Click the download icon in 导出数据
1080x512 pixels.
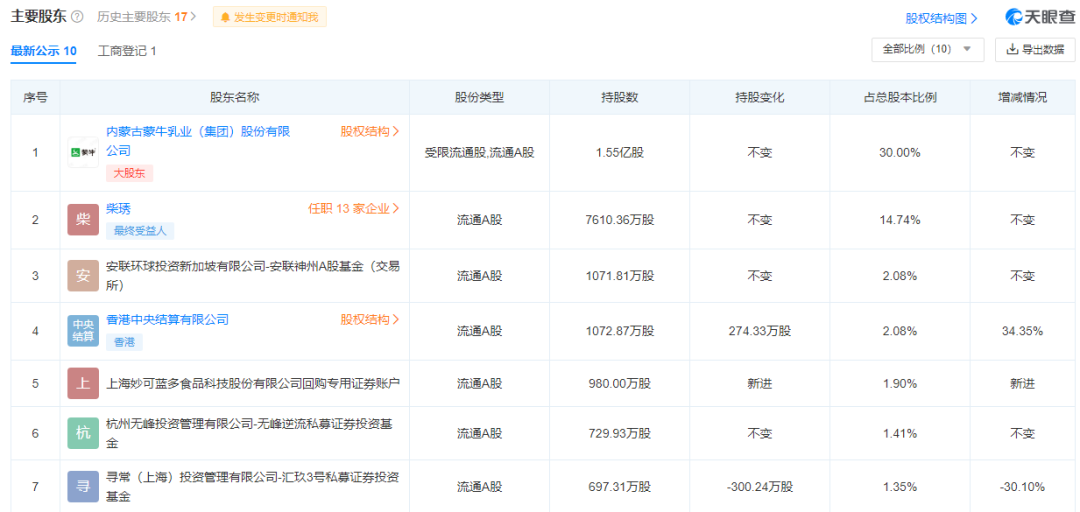coord(1012,50)
